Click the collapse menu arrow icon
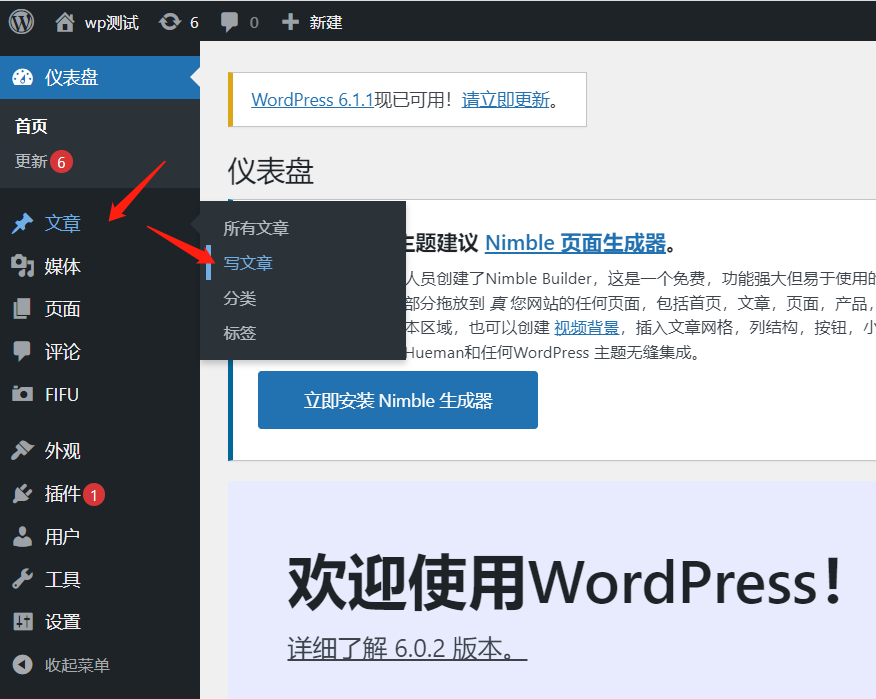The height and width of the screenshot is (699, 876). (22, 664)
